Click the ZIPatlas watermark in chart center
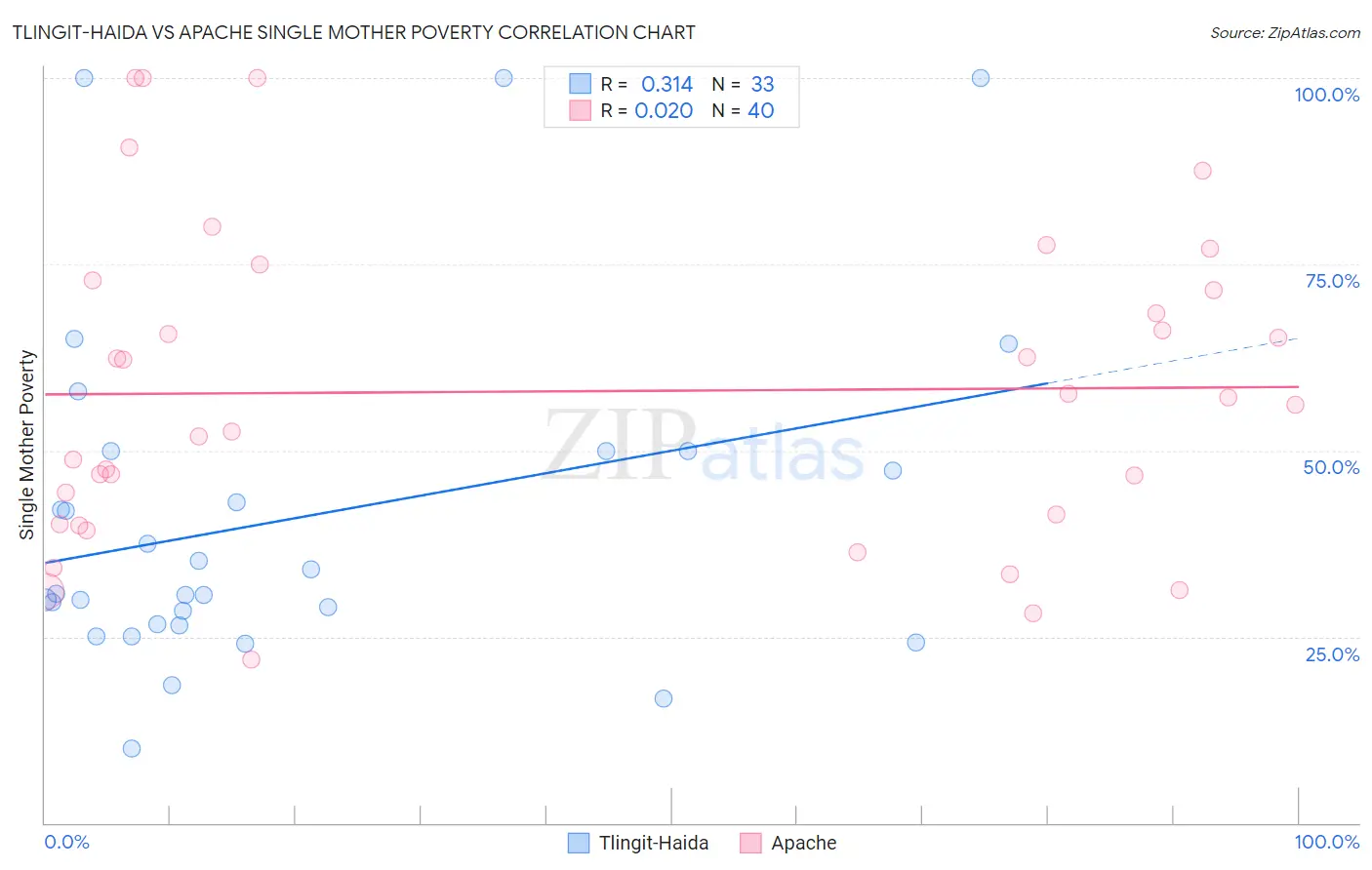Viewport: 1372px width, 870px height. point(704,445)
